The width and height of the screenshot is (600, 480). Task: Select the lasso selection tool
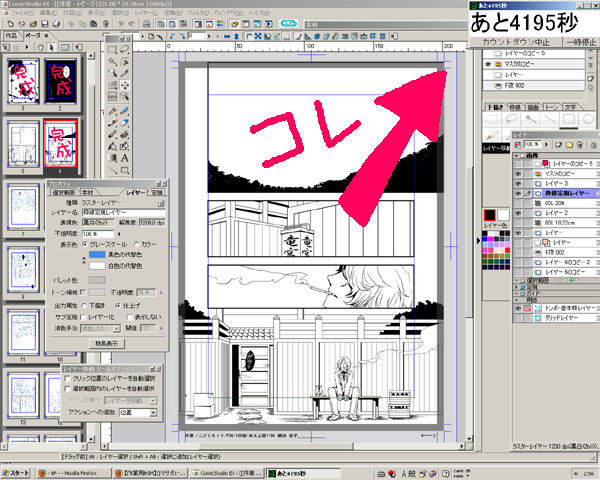pyautogui.click(x=124, y=50)
